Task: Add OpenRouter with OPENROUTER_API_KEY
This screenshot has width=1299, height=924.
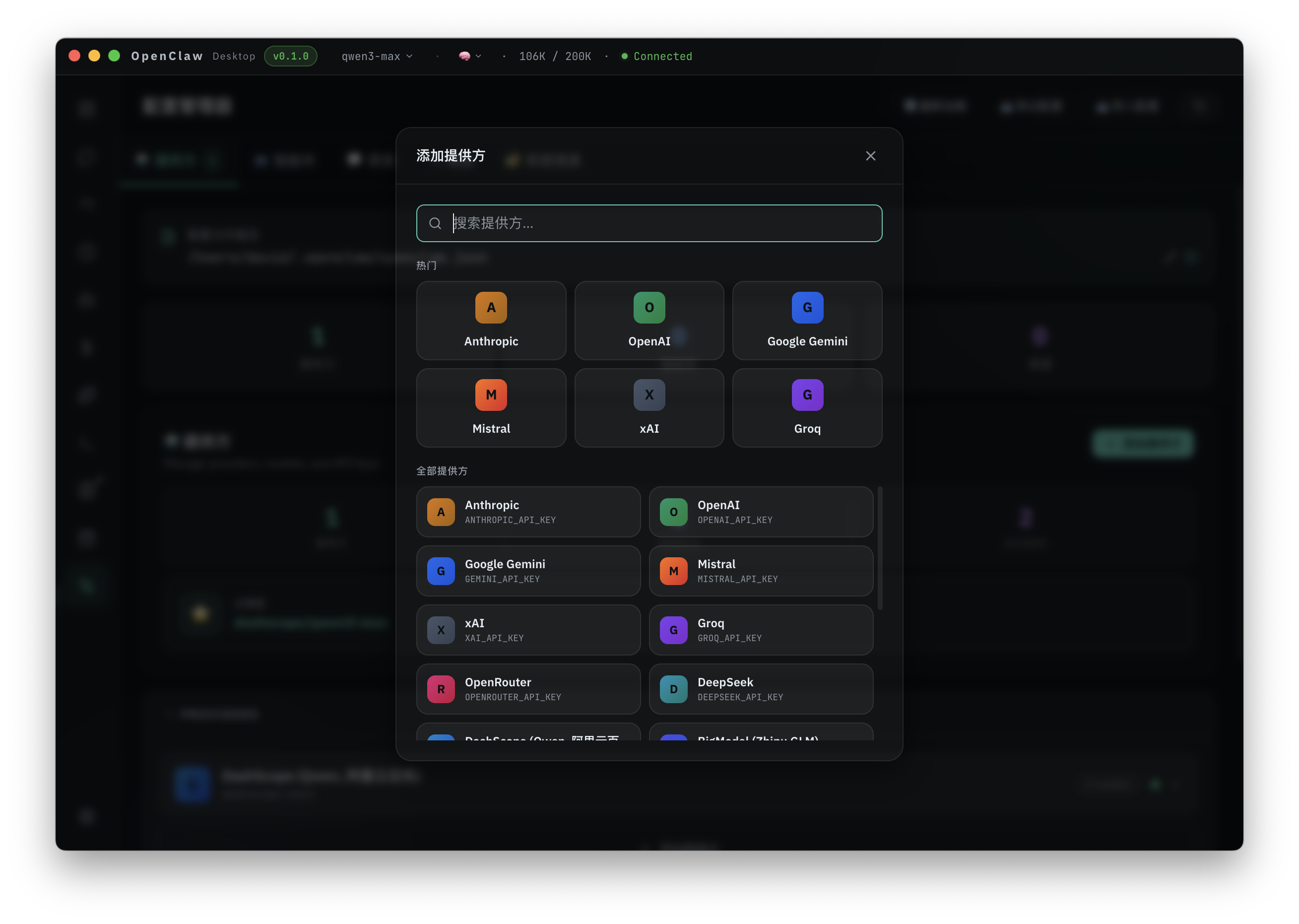Action: (x=528, y=688)
